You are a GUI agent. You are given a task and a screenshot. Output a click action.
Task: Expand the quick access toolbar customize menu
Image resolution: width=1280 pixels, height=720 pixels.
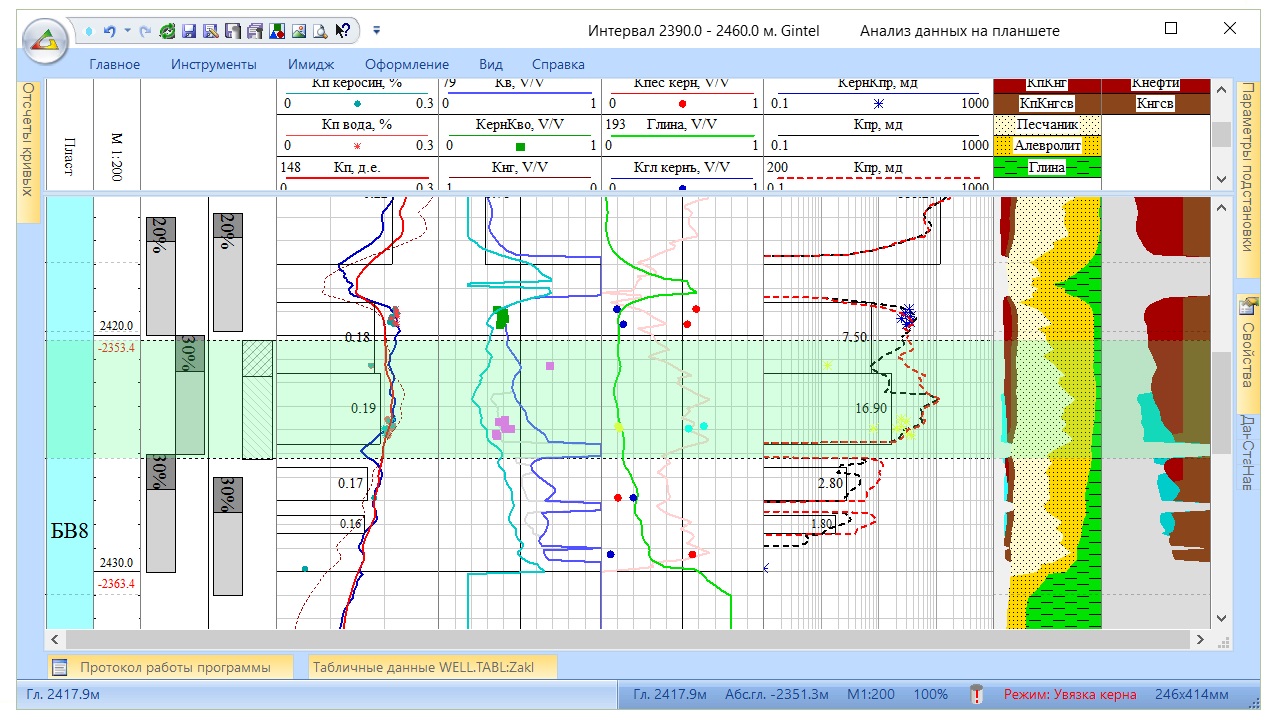(x=377, y=31)
